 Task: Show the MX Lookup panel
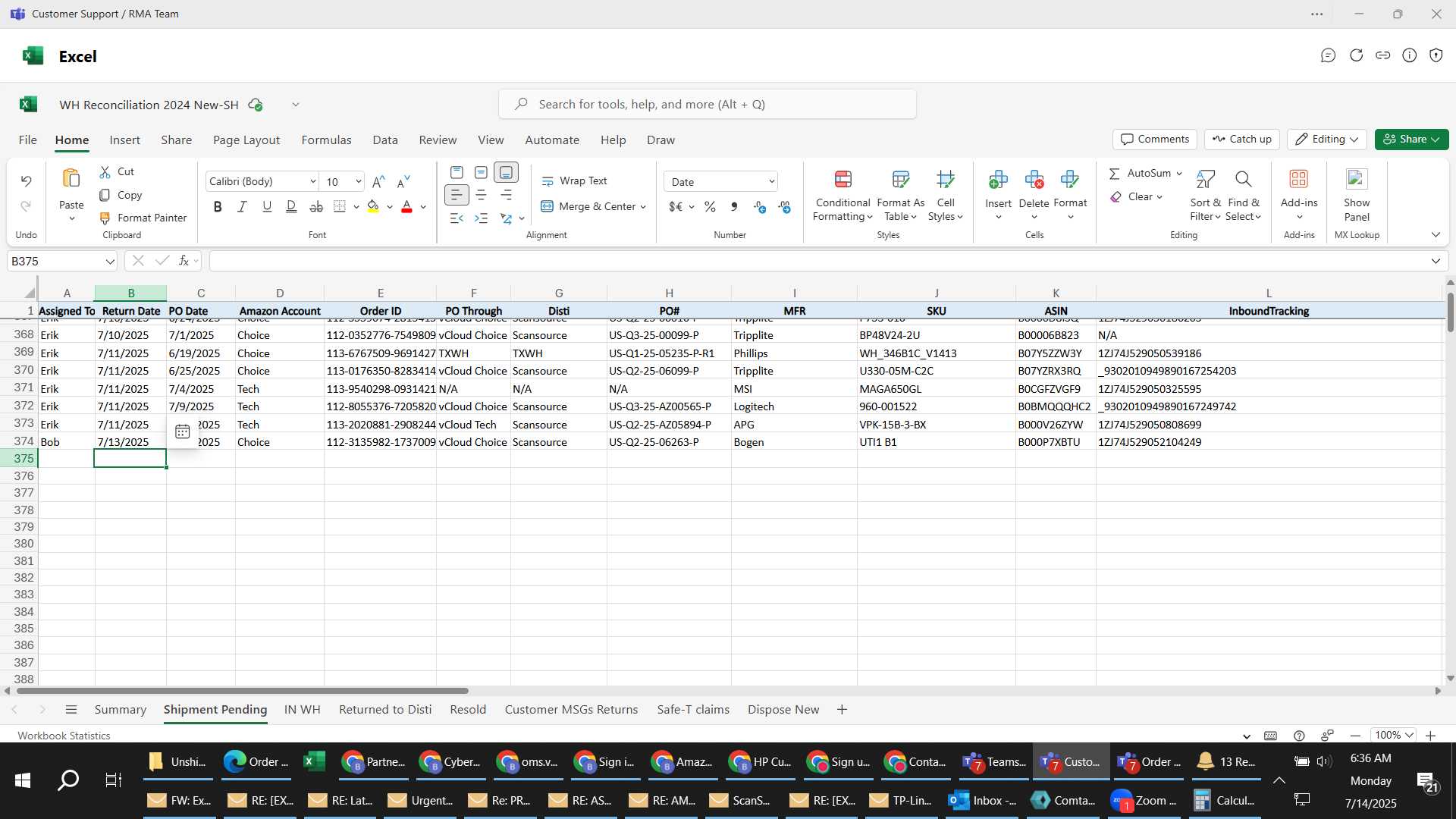click(x=1357, y=196)
